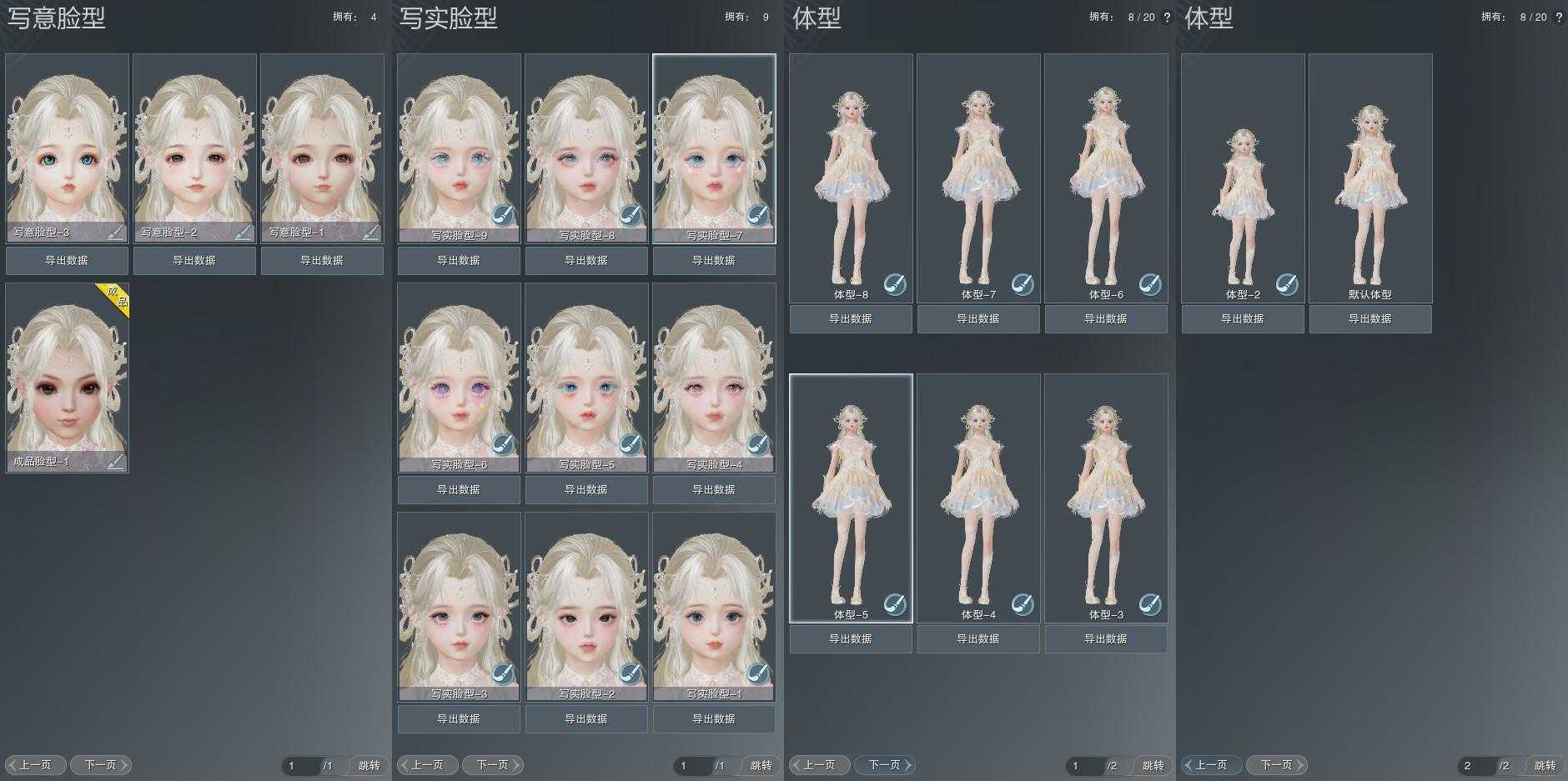Export data for 体型-3
Image resolution: width=1568 pixels, height=781 pixels.
pyautogui.click(x=1105, y=639)
